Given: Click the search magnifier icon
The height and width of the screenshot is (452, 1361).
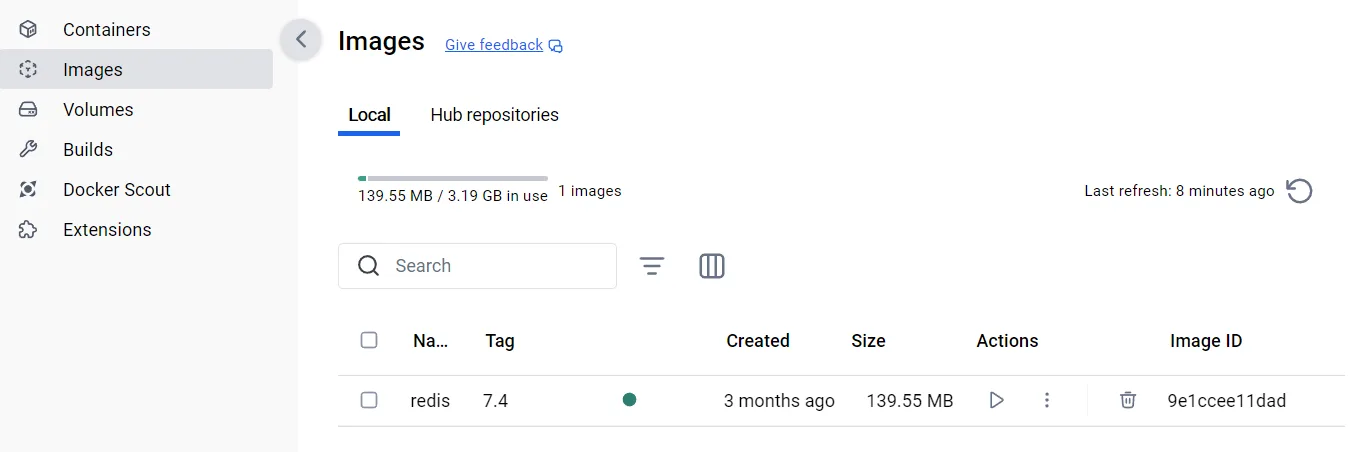Looking at the screenshot, I should [x=368, y=266].
